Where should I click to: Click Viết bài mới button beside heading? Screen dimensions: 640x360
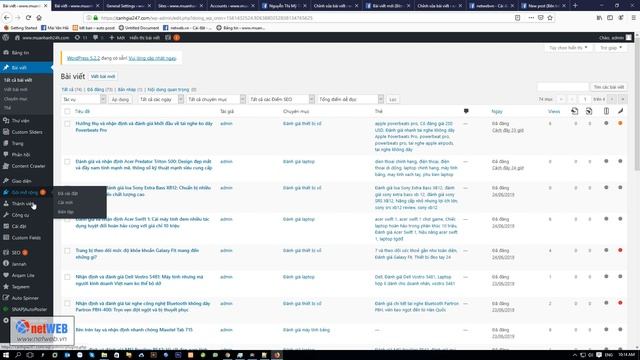click(103, 76)
